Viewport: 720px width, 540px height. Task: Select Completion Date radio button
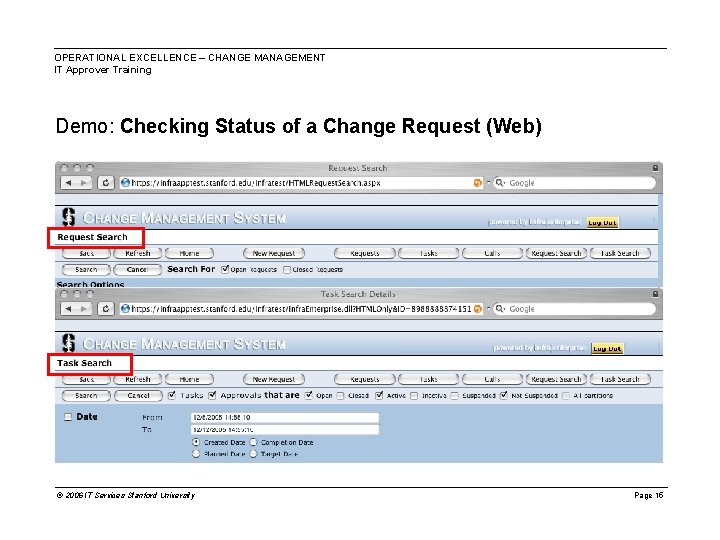pyautogui.click(x=253, y=442)
